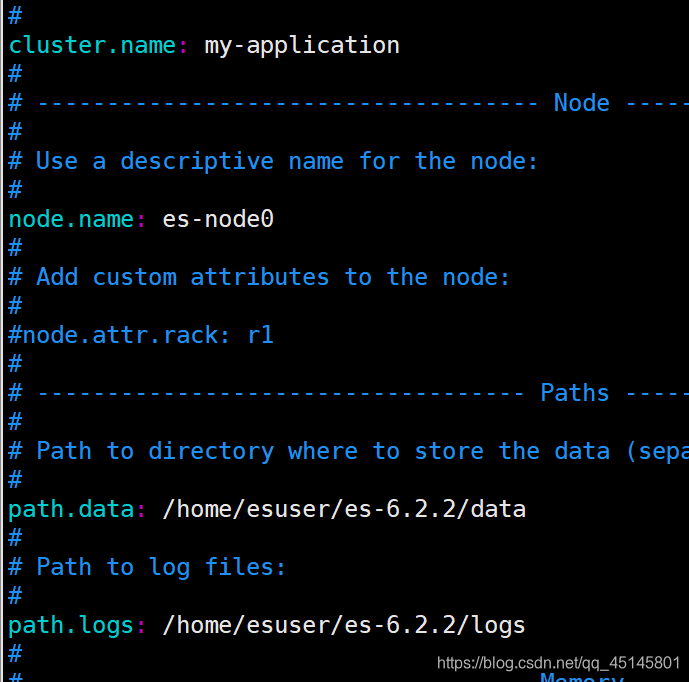Image resolution: width=689 pixels, height=682 pixels.
Task: Click the 'cluster.name' key
Action: click(x=92, y=45)
